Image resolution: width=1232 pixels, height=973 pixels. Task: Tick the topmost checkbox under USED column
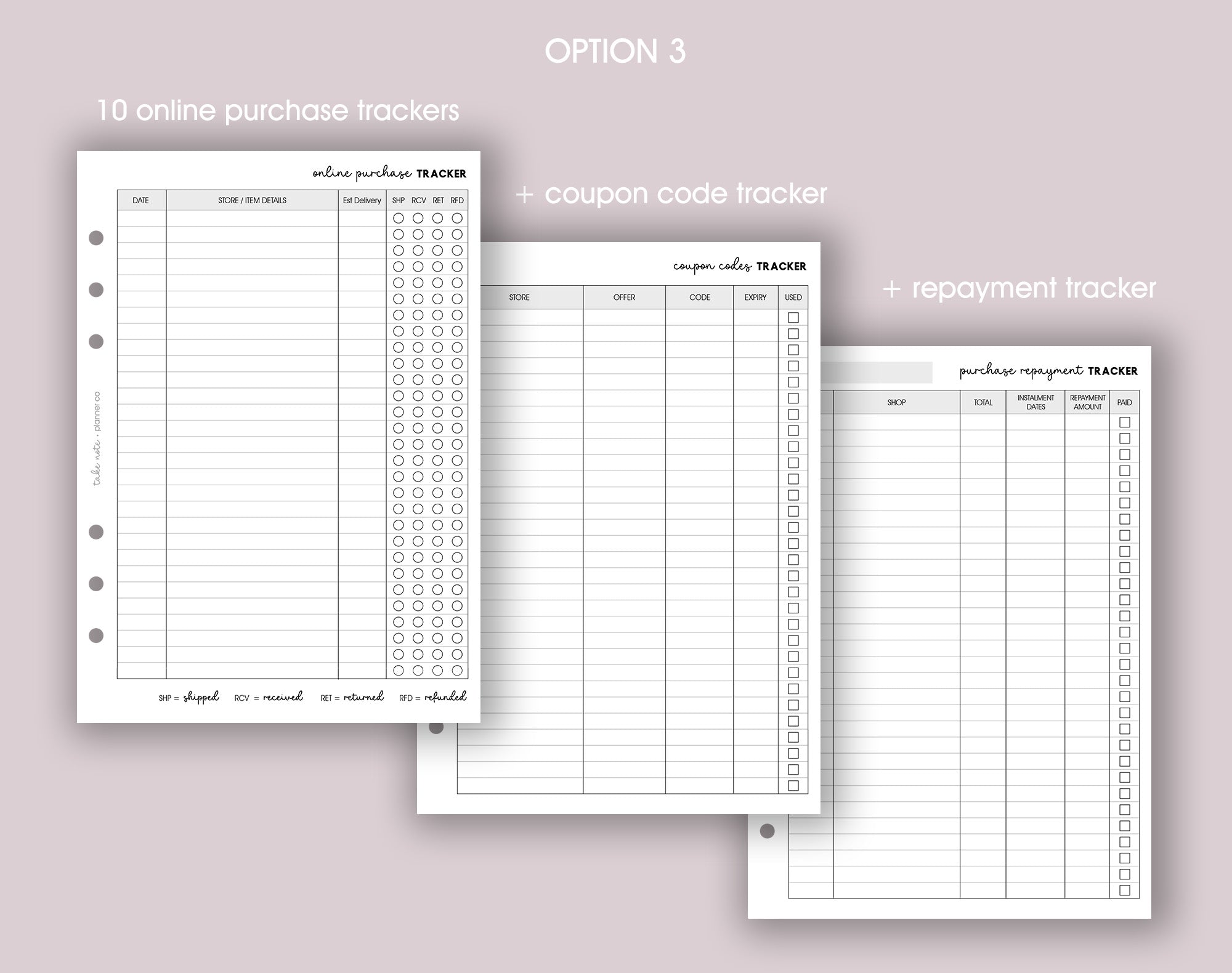coord(793,318)
